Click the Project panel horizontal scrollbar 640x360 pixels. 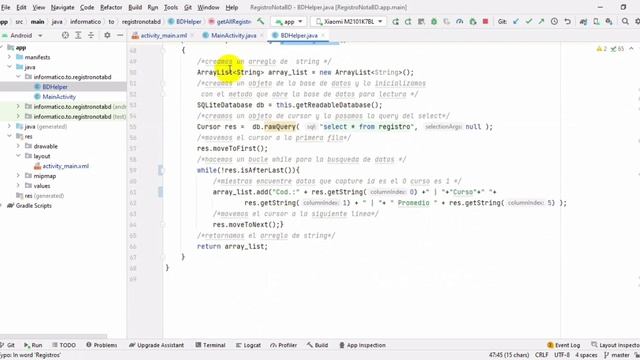click(54, 337)
